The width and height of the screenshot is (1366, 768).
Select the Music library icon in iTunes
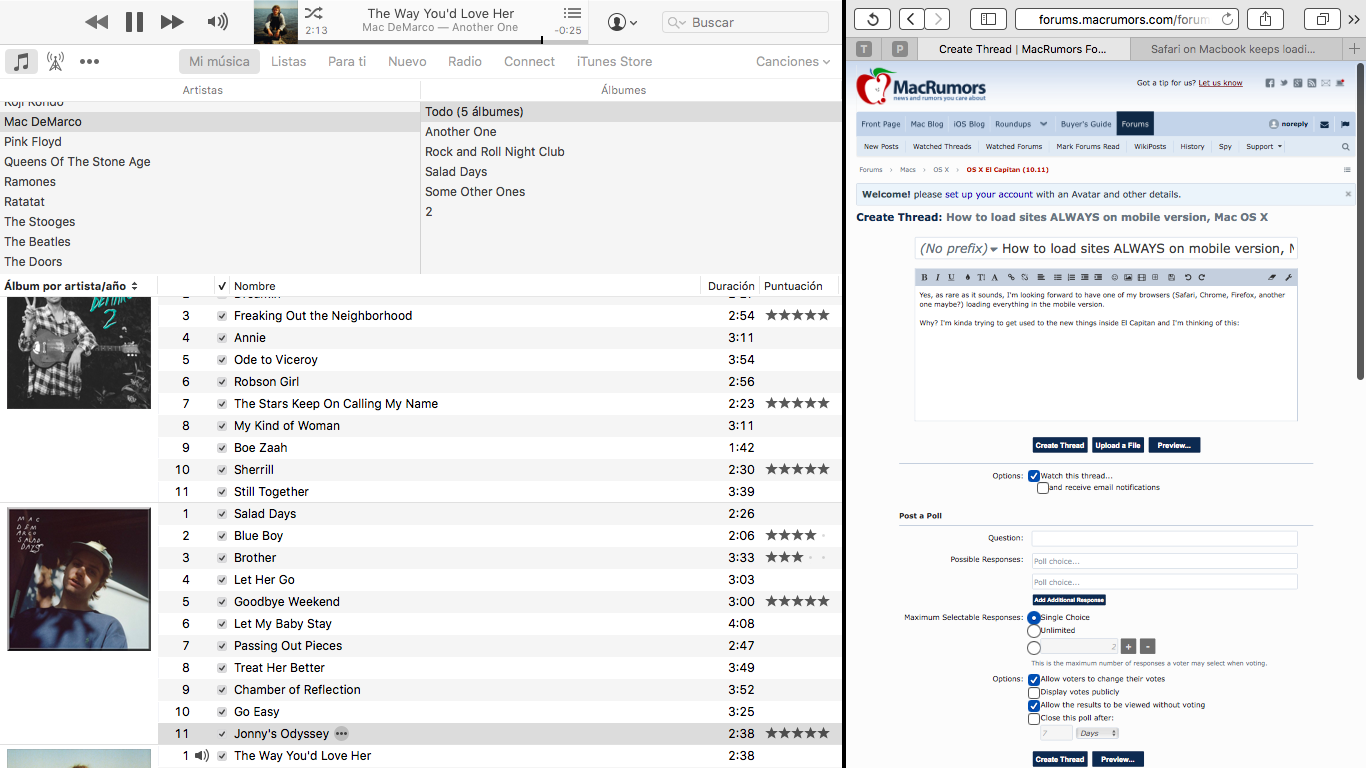[x=21, y=61]
